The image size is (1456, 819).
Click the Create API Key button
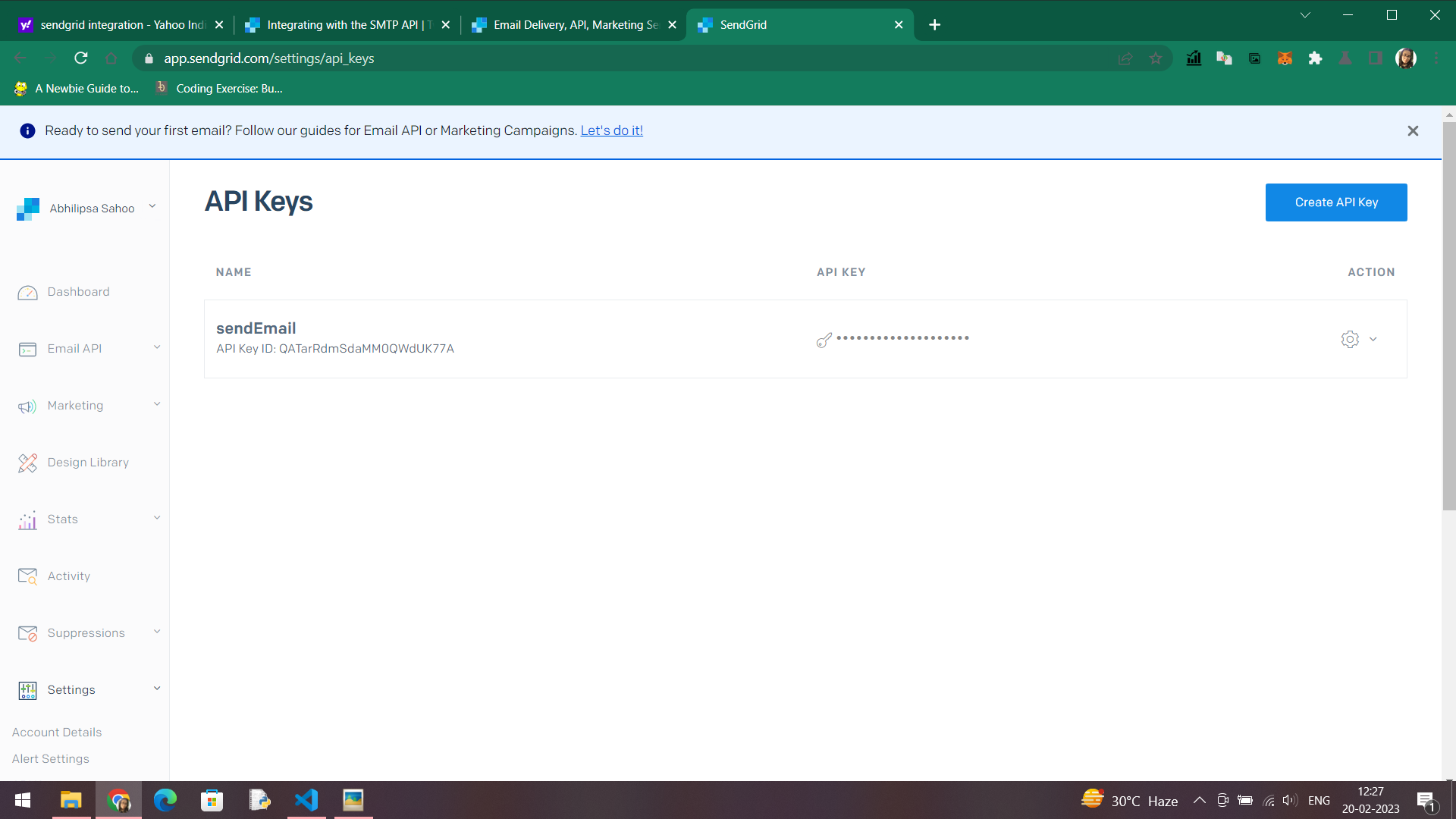tap(1336, 202)
